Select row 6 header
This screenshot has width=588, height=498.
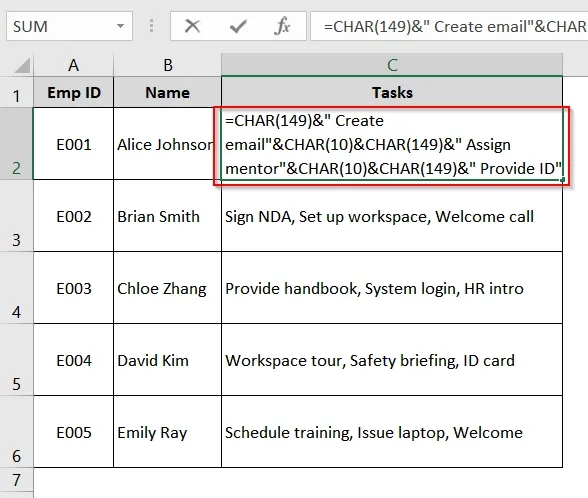coord(16,432)
